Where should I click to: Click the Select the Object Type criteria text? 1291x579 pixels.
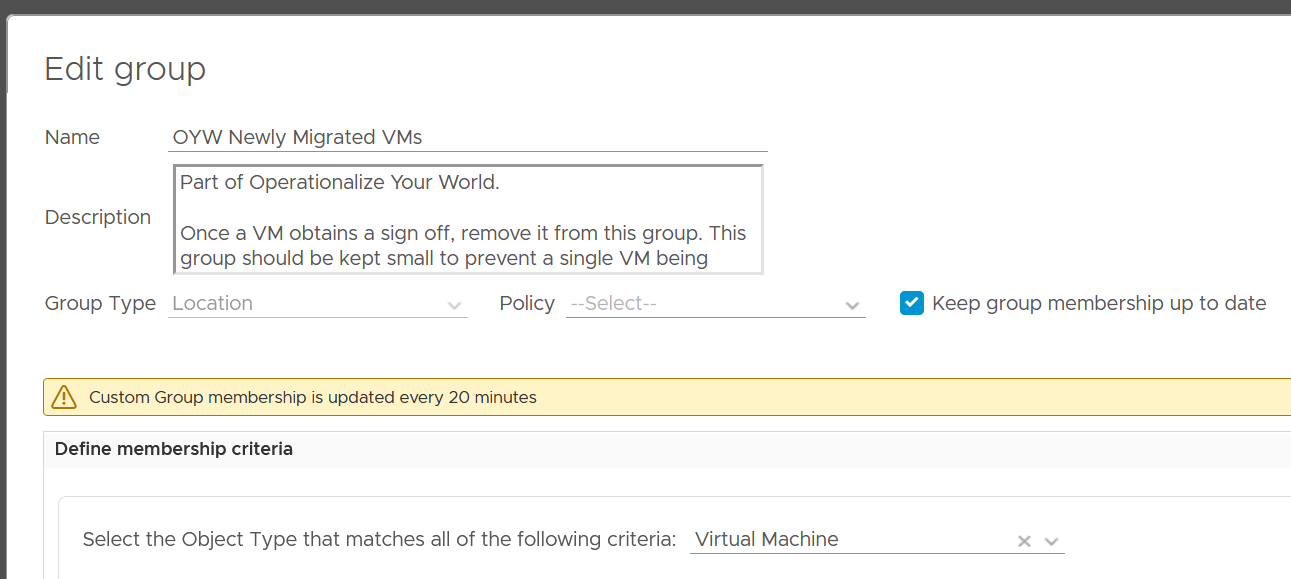pos(380,539)
